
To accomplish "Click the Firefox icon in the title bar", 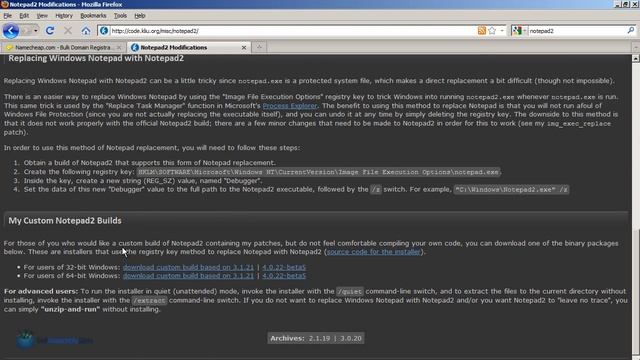I will tap(4, 4).
